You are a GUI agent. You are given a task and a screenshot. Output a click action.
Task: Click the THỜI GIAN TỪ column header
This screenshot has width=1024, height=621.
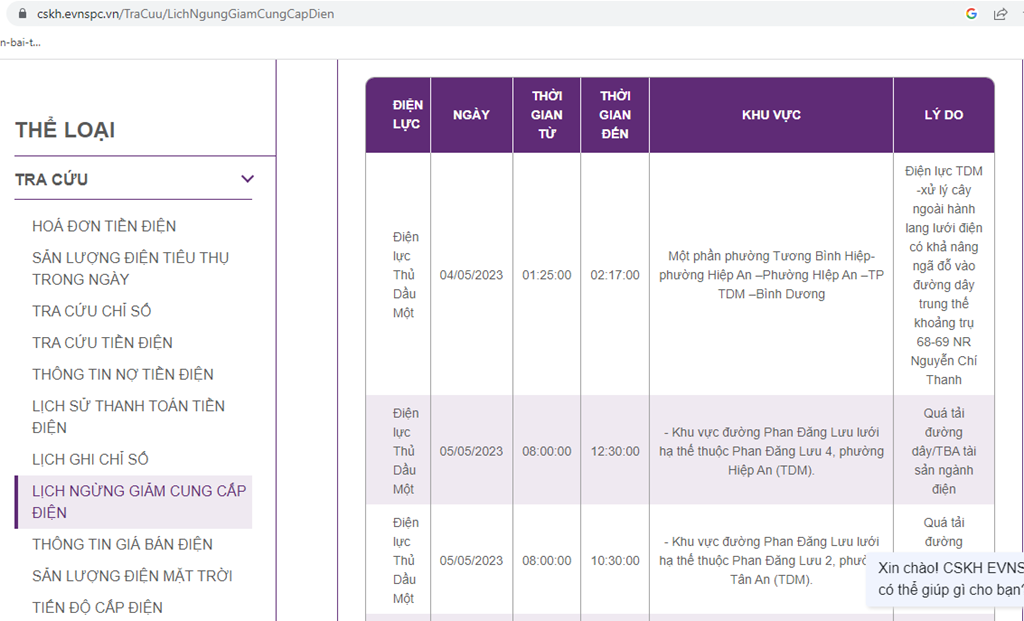click(547, 115)
